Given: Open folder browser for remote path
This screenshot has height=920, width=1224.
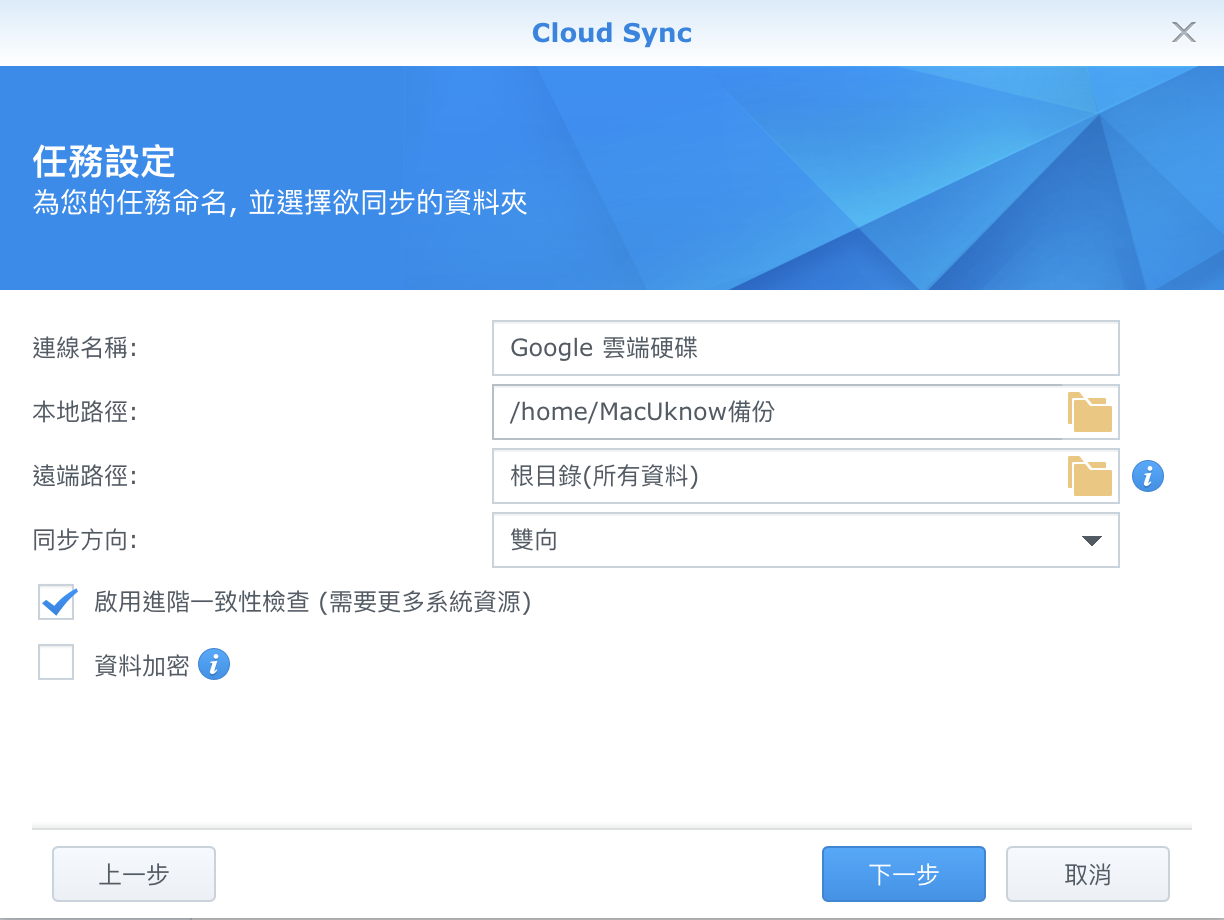Looking at the screenshot, I should coord(1090,476).
